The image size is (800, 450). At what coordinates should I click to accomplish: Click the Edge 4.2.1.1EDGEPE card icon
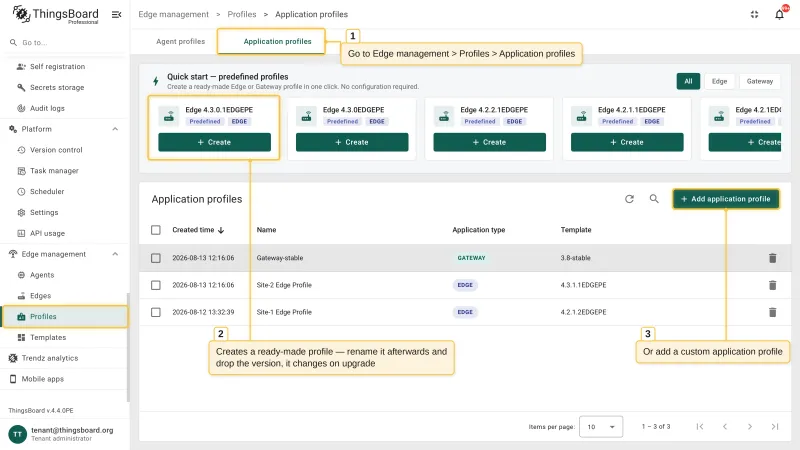581,116
